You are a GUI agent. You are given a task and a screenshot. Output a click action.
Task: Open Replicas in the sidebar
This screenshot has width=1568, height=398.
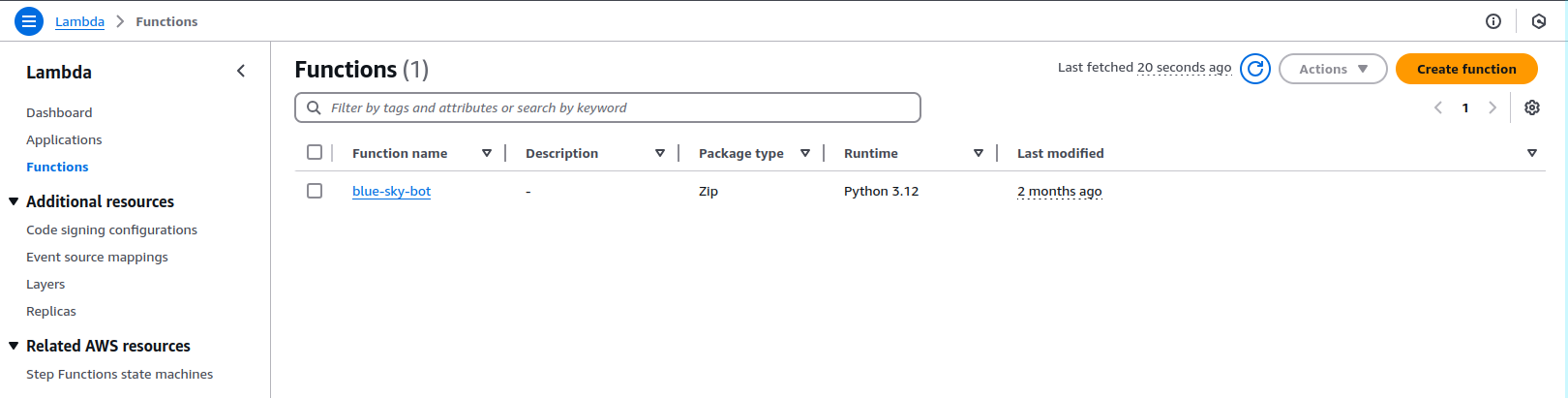[50, 311]
